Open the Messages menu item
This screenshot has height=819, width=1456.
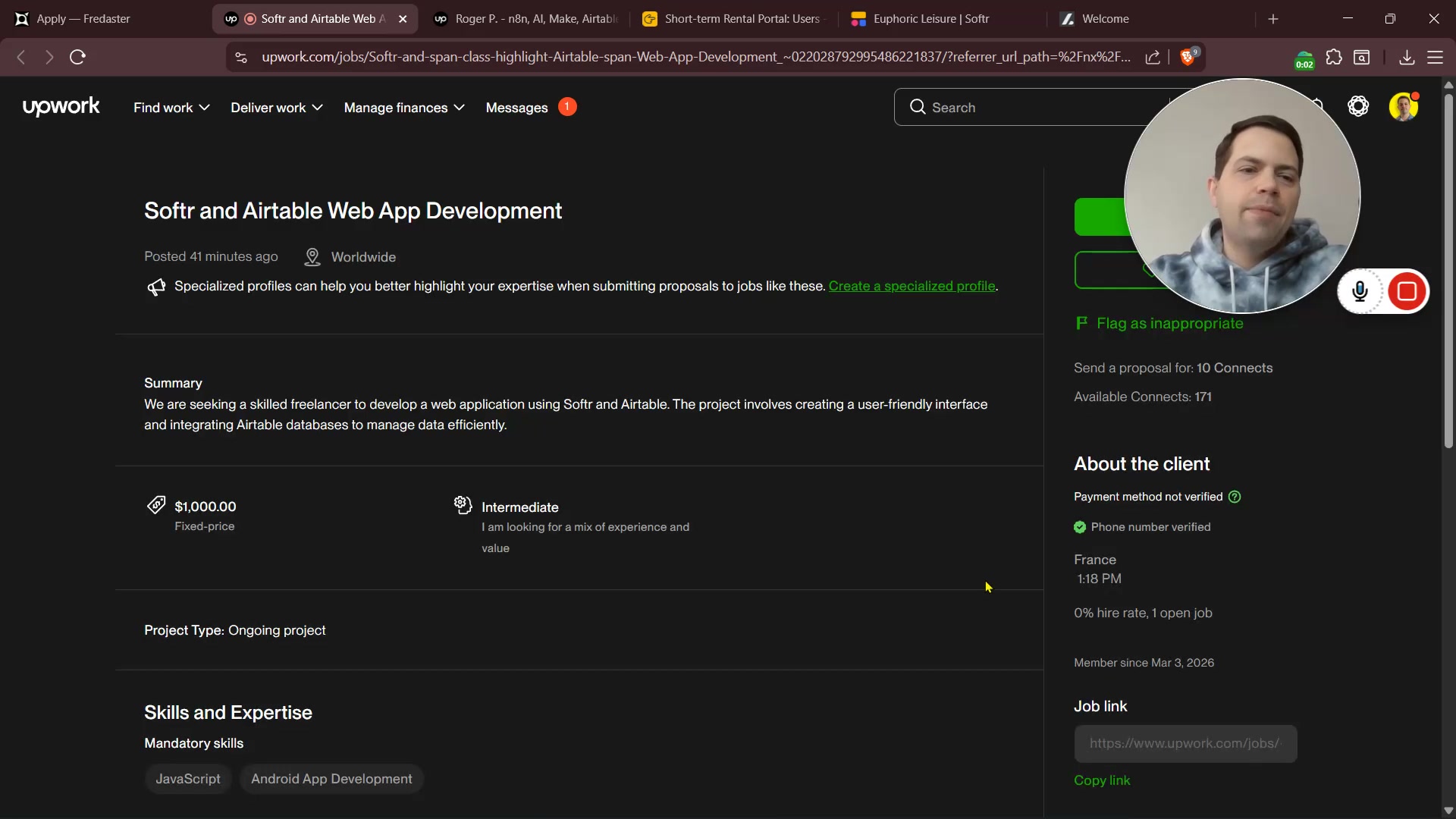516,108
